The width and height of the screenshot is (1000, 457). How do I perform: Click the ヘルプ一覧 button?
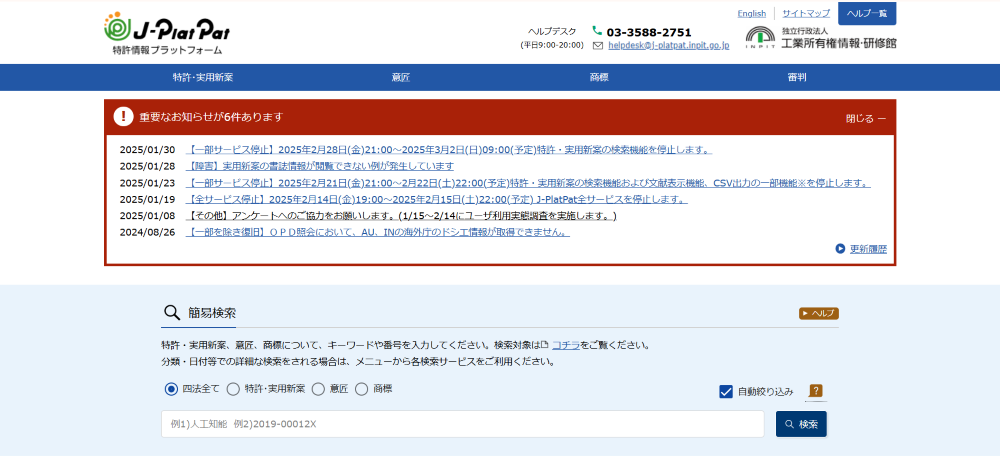click(867, 13)
